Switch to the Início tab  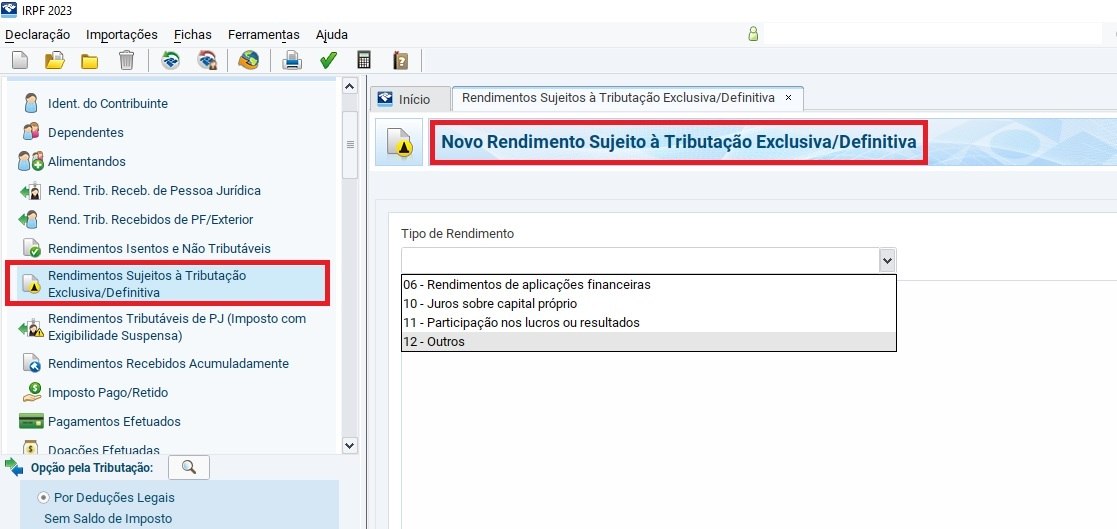click(405, 99)
